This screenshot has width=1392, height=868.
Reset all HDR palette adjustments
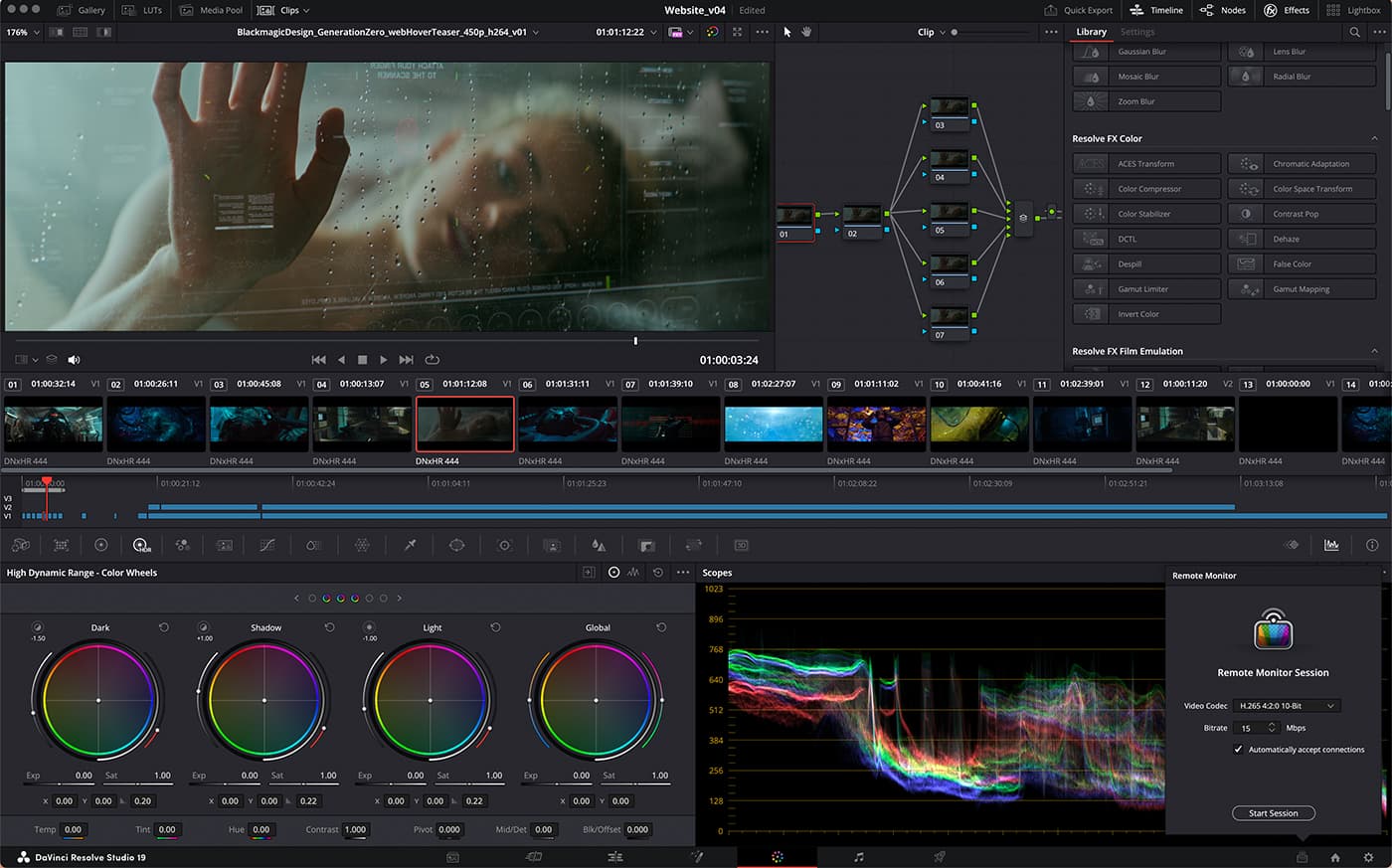coord(658,573)
